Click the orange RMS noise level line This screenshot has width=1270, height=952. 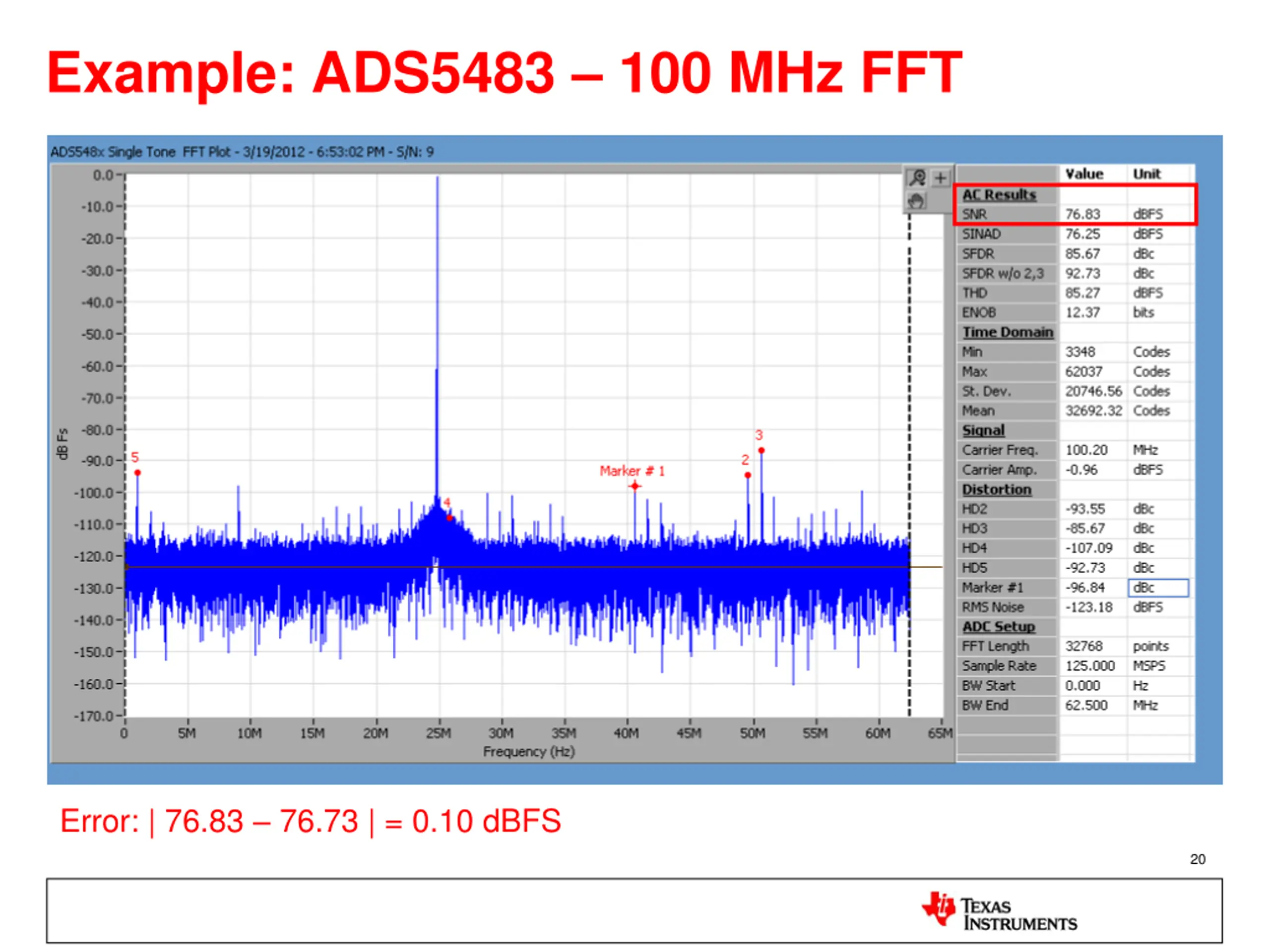tap(534, 567)
